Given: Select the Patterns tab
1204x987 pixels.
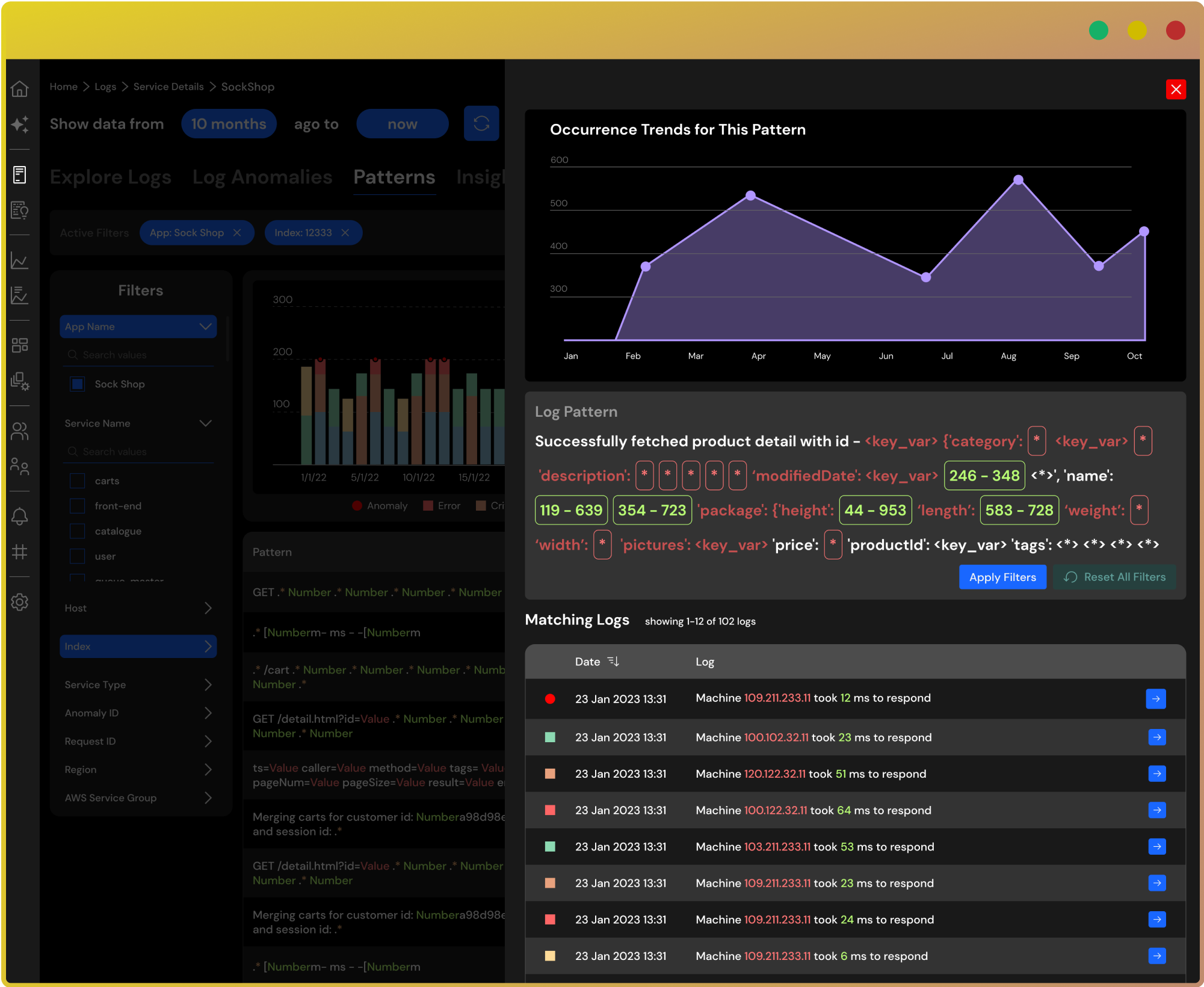Looking at the screenshot, I should tap(394, 177).
